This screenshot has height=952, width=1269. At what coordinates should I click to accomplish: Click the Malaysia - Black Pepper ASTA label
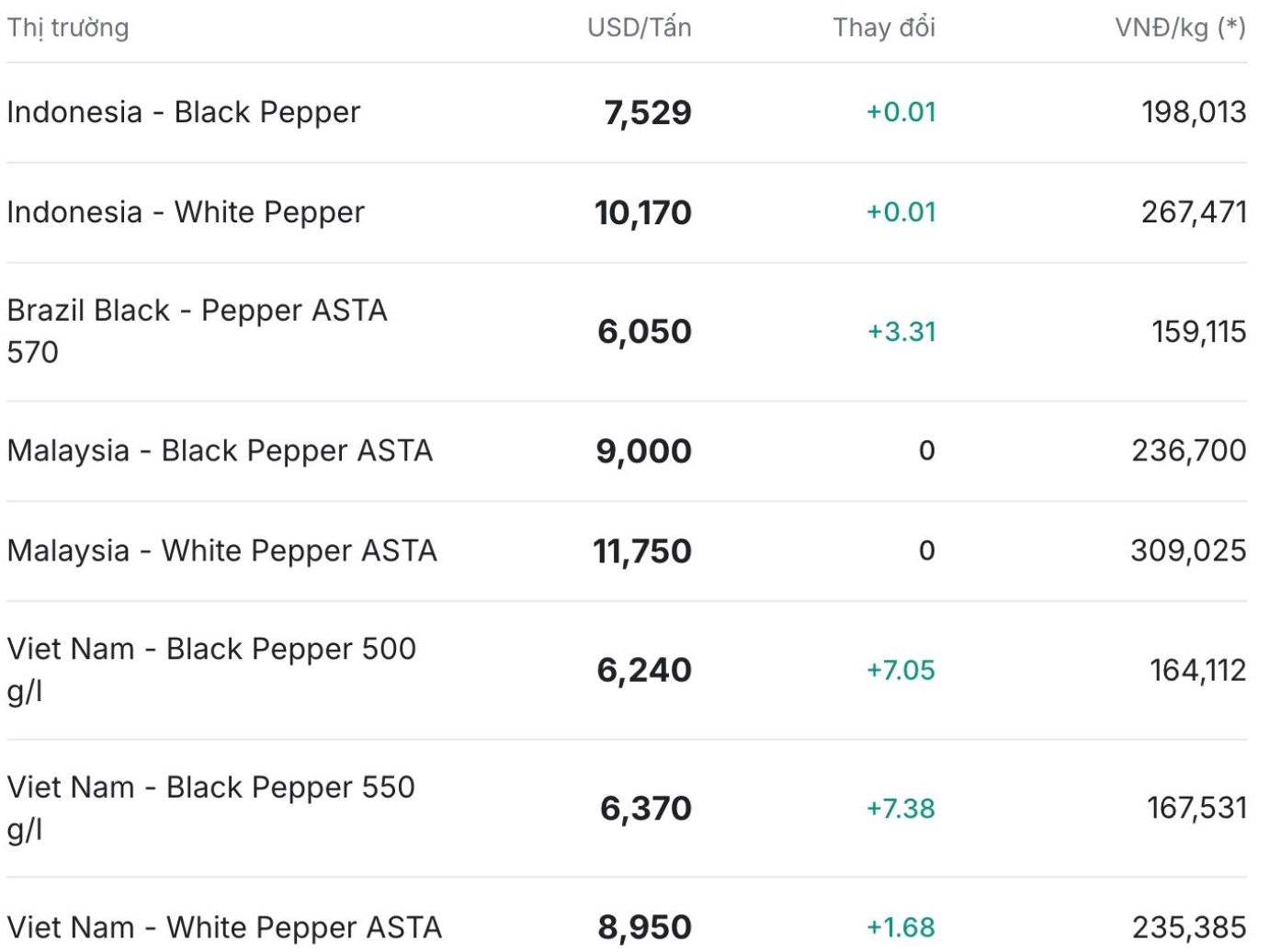(x=220, y=450)
